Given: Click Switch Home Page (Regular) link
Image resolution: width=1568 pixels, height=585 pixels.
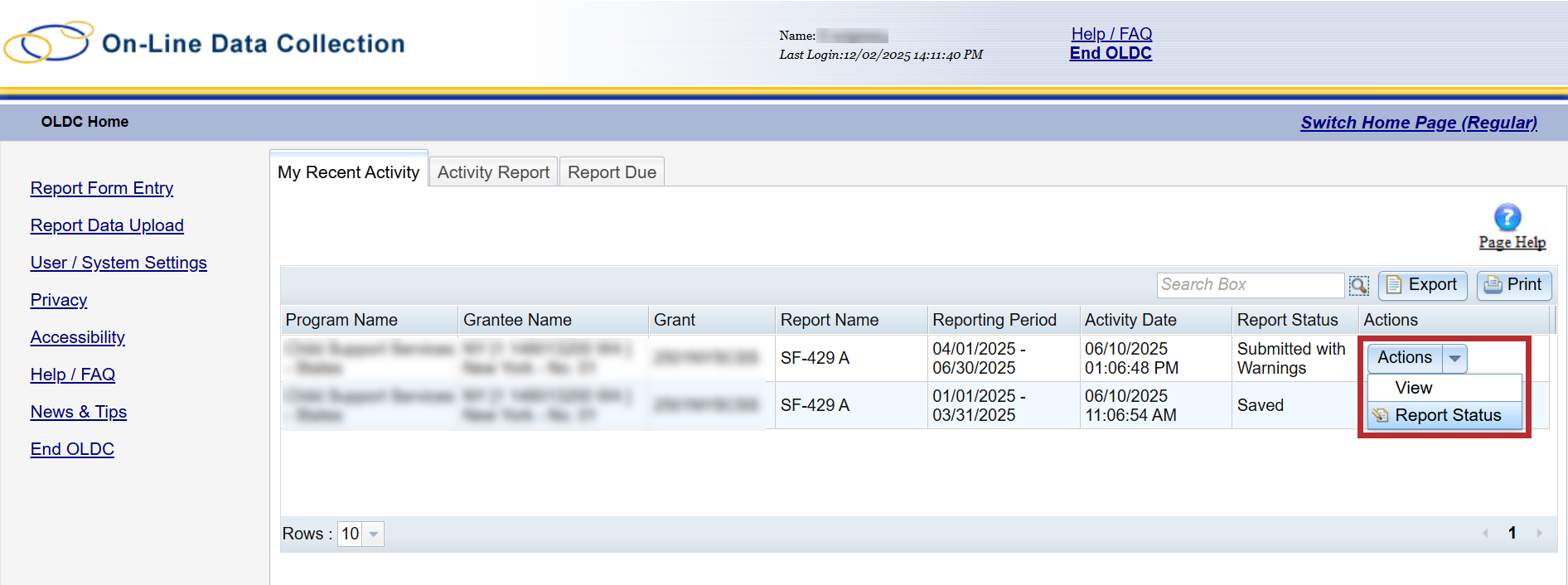Looking at the screenshot, I should [x=1418, y=123].
